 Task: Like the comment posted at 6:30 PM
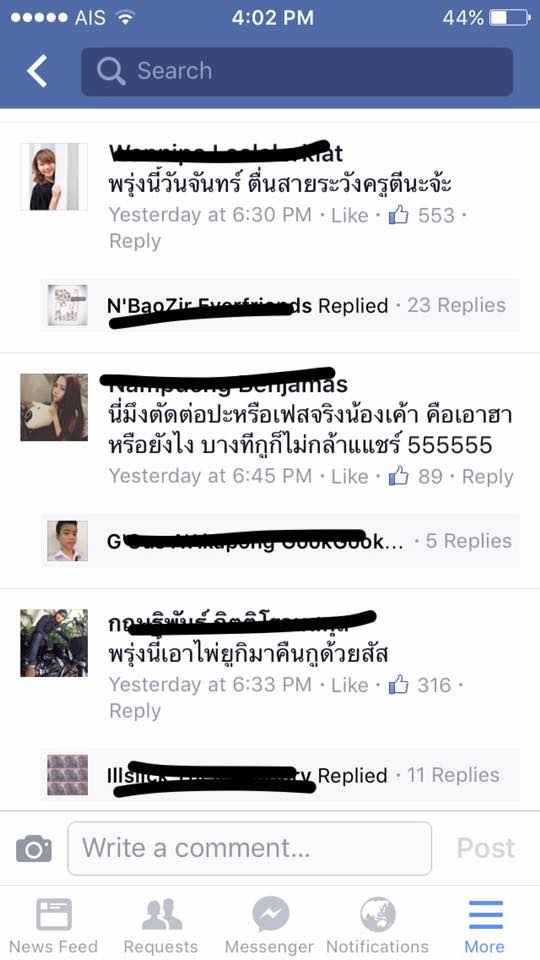point(350,216)
